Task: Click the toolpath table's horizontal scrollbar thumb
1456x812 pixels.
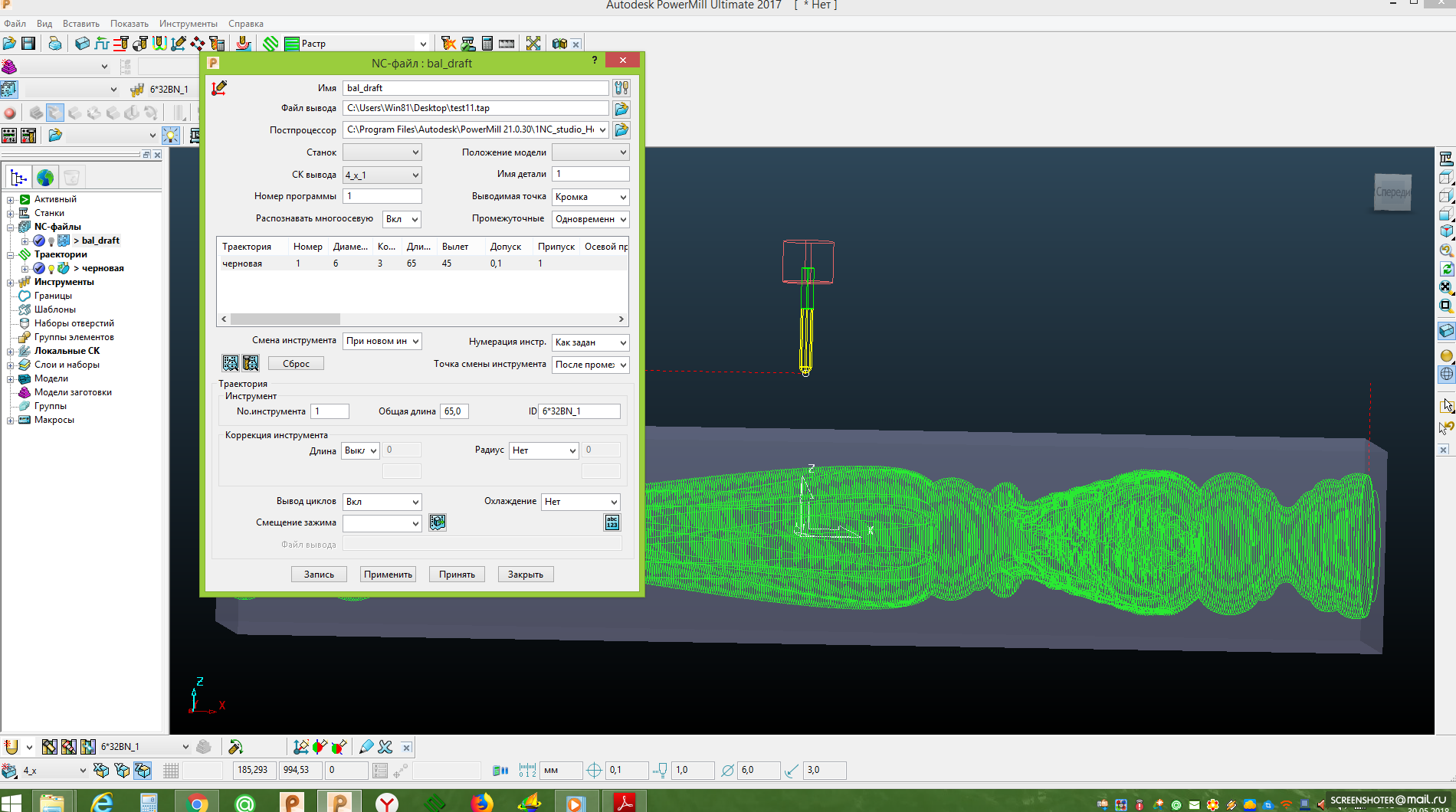Action: coord(285,319)
